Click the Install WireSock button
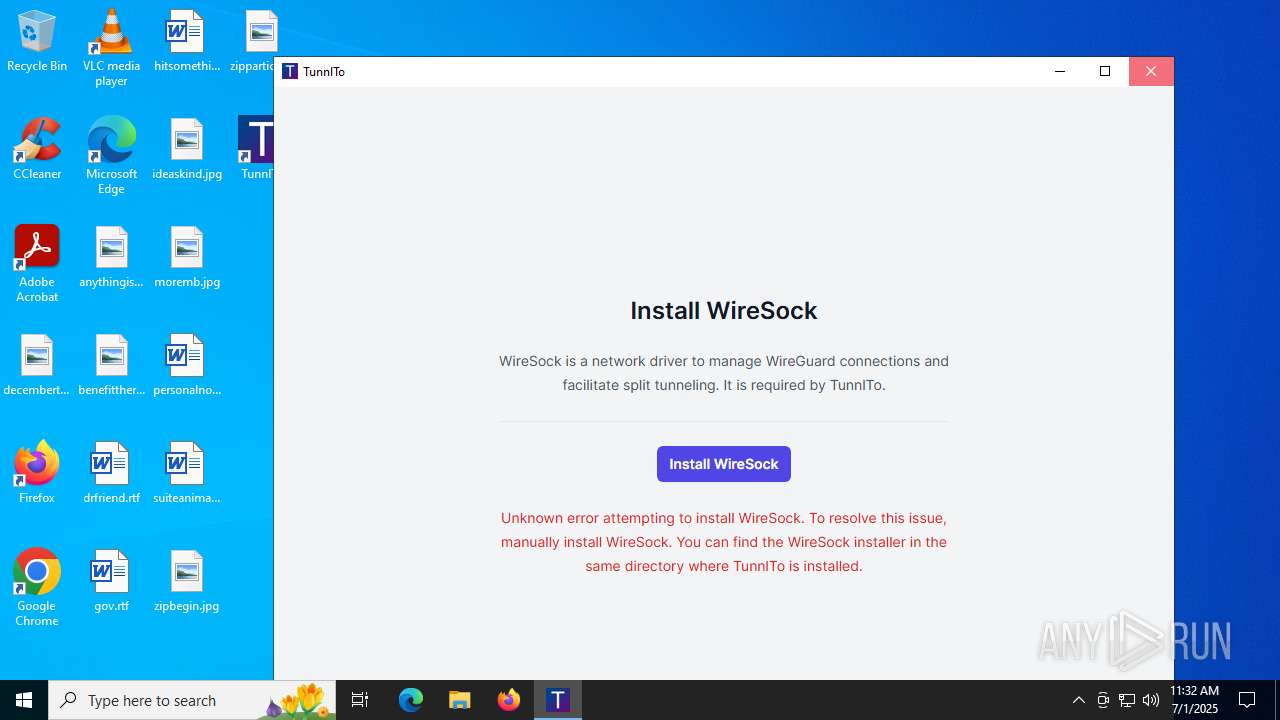The width and height of the screenshot is (1280, 720). [723, 464]
